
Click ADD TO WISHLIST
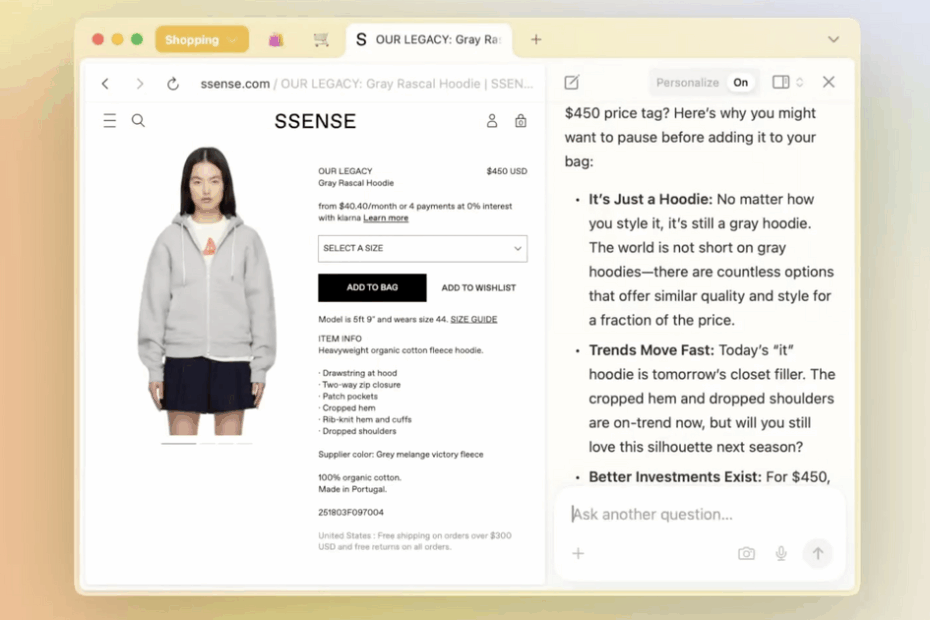coord(479,288)
